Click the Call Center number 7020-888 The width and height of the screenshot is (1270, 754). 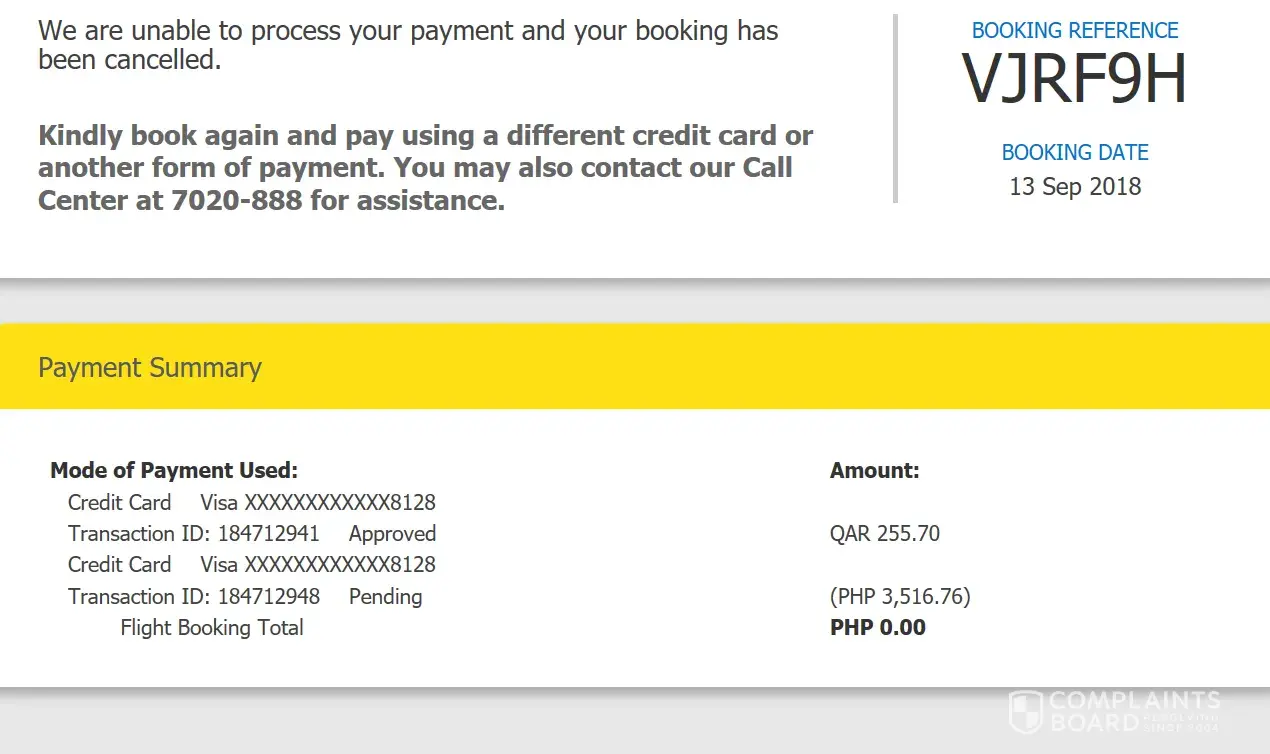coord(236,201)
